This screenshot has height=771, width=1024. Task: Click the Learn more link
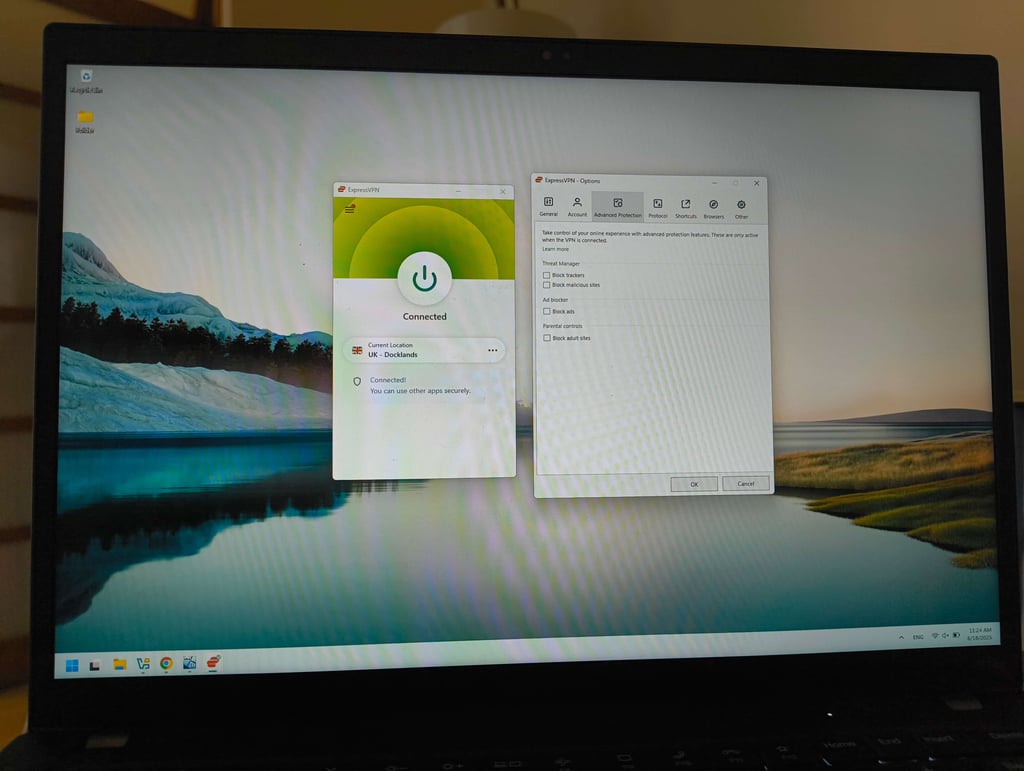coord(555,249)
